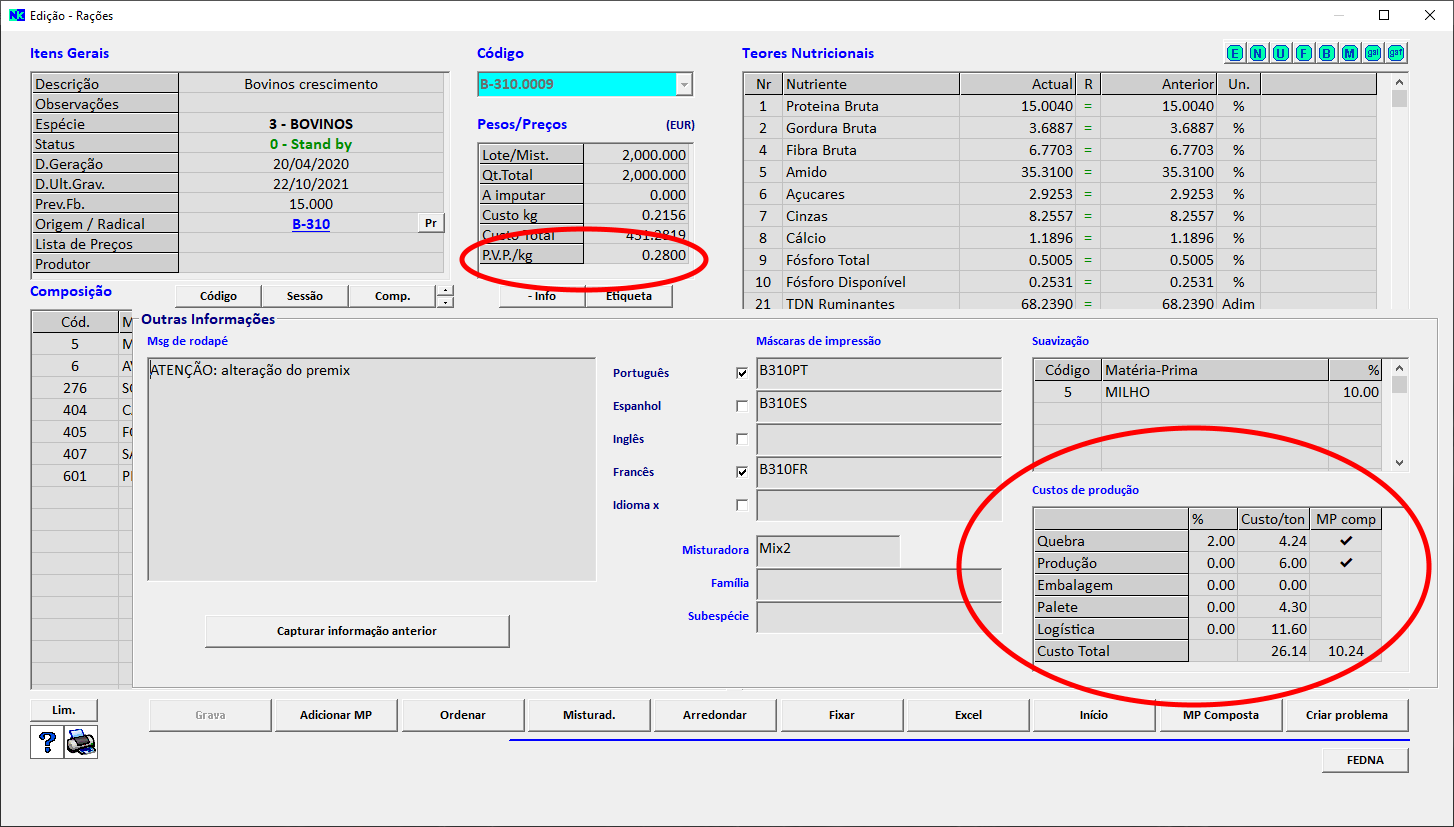
Task: Click the stepper up arrow beside Comp.
Action: click(445, 291)
